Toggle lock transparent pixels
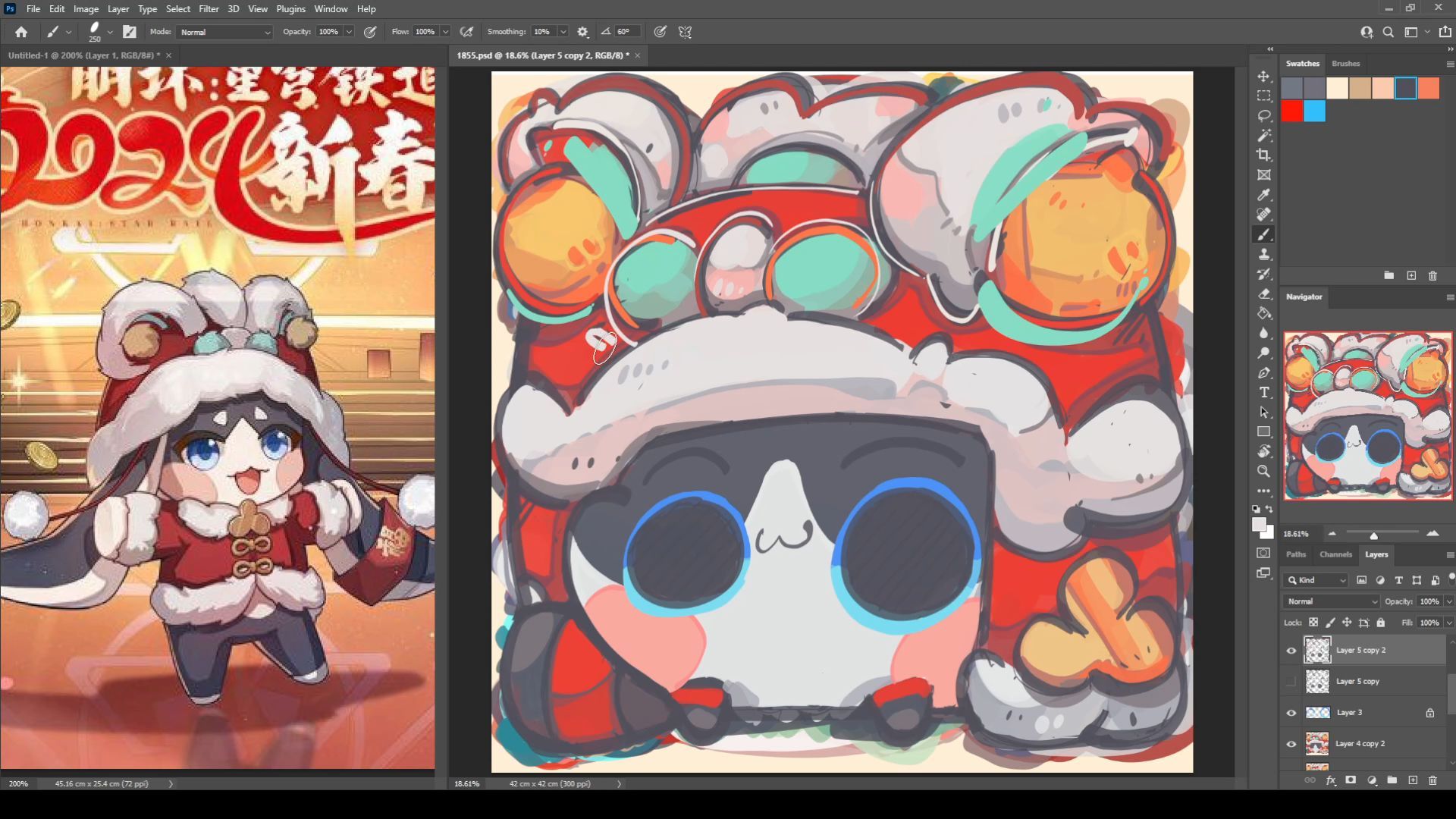 point(1313,623)
